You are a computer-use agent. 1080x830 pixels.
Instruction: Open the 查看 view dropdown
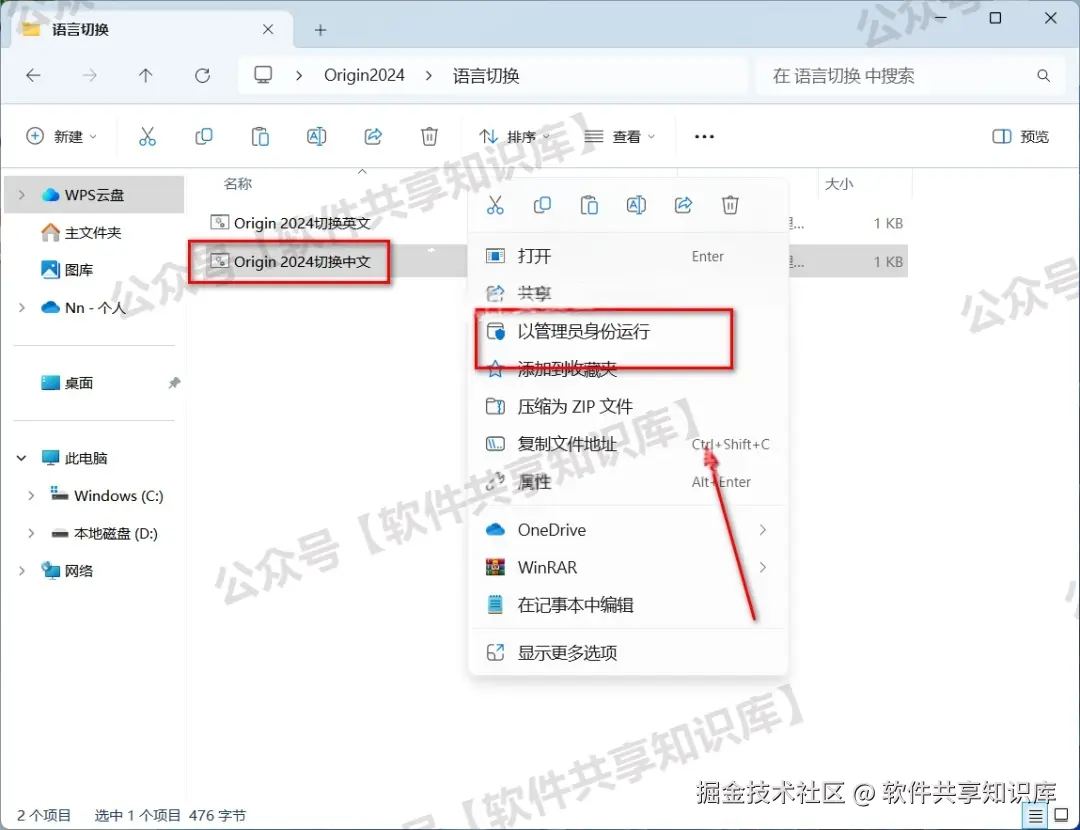pos(619,137)
